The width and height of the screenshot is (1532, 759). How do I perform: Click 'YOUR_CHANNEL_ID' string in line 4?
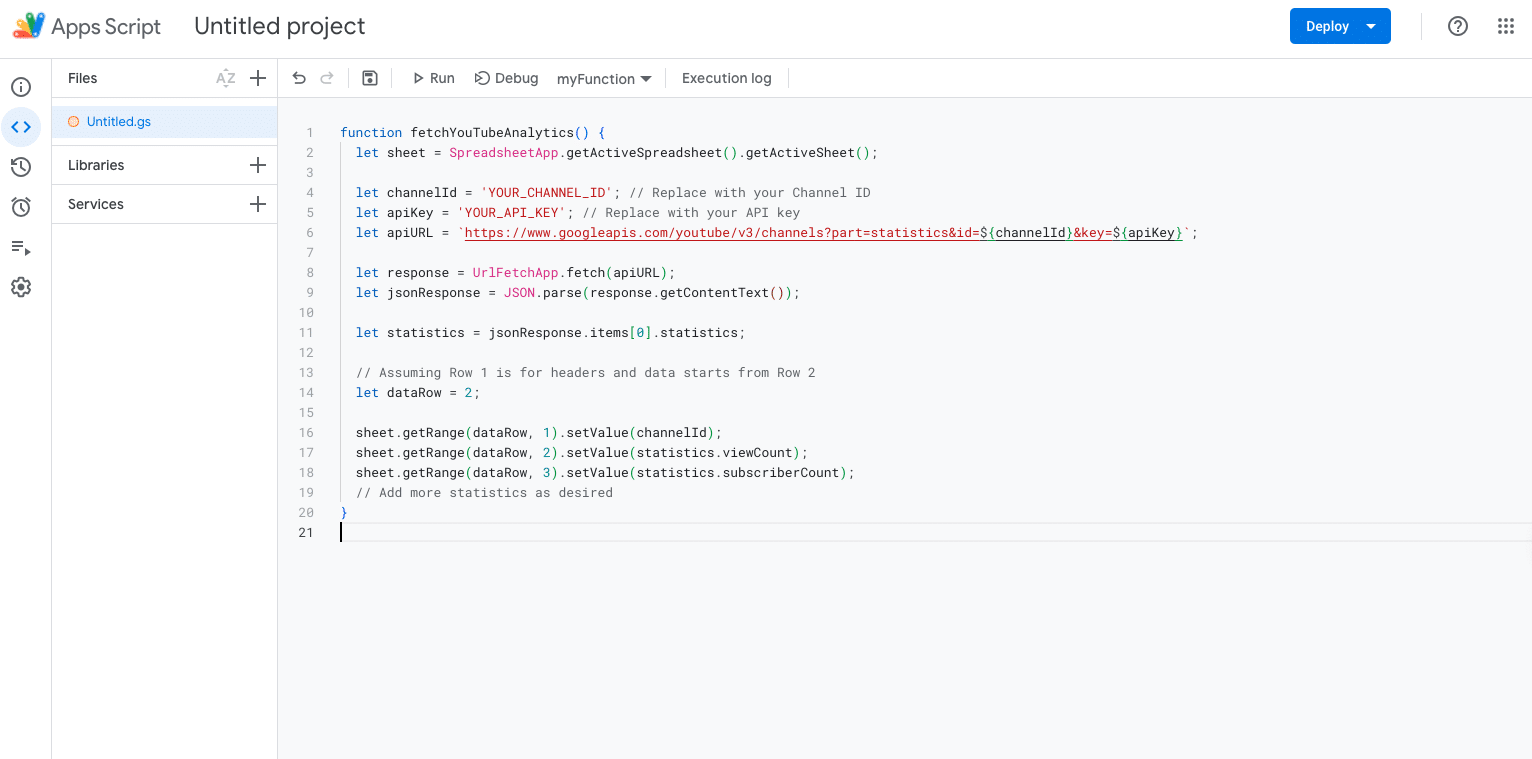(546, 193)
